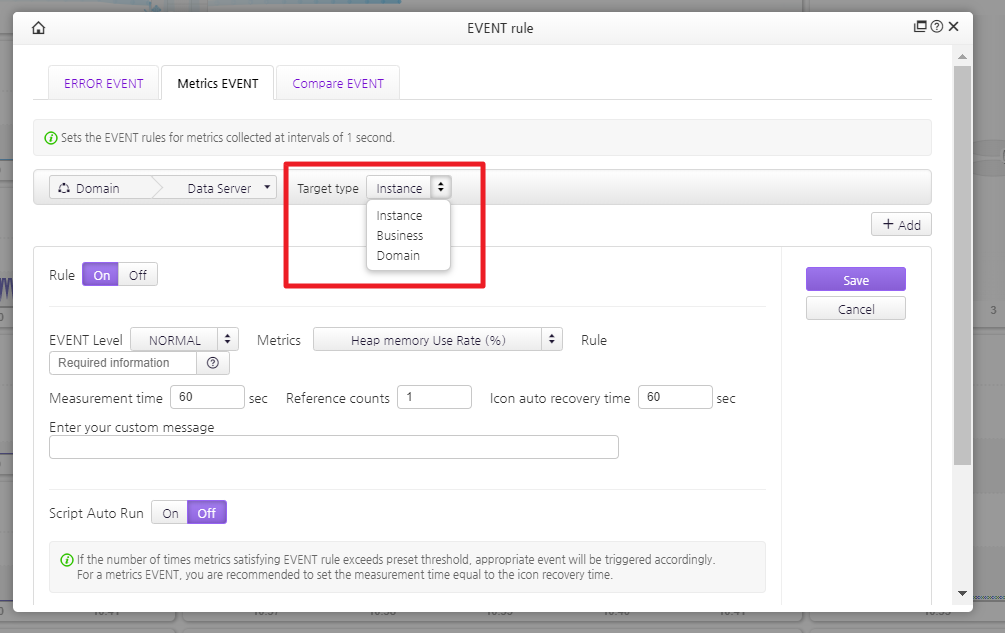Set Rule toggle to On
Image resolution: width=1005 pixels, height=633 pixels.
click(101, 275)
